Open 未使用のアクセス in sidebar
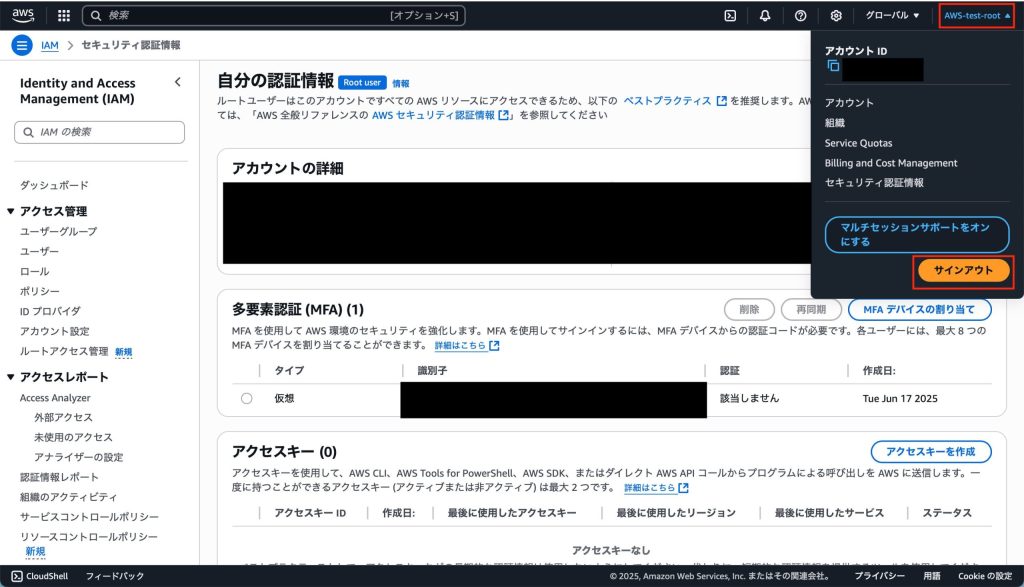Screen dimensions: 1024x587 tap(73, 437)
